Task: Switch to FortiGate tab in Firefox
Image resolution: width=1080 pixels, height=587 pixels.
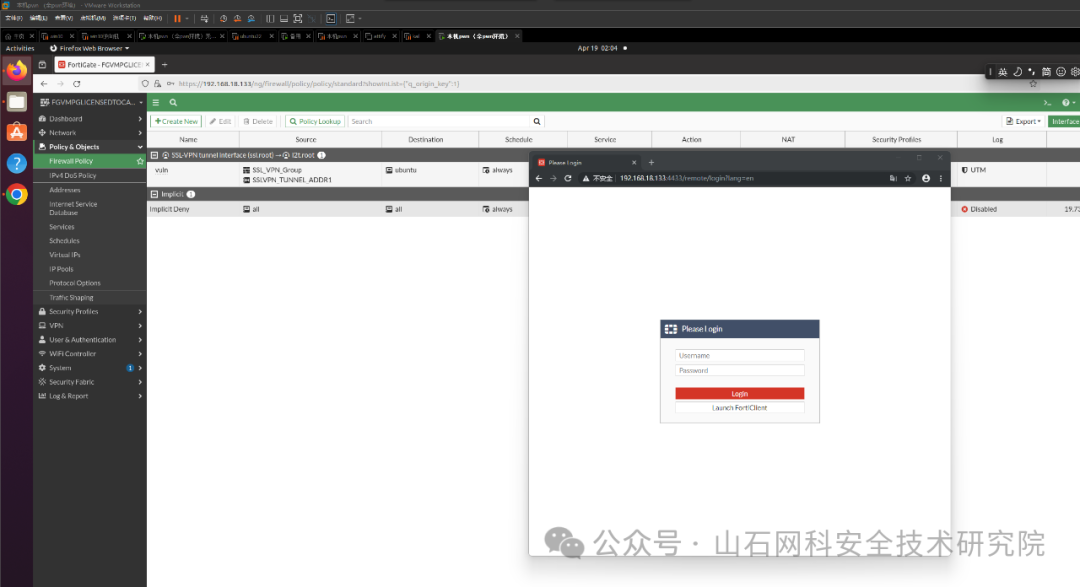Action: (x=103, y=65)
